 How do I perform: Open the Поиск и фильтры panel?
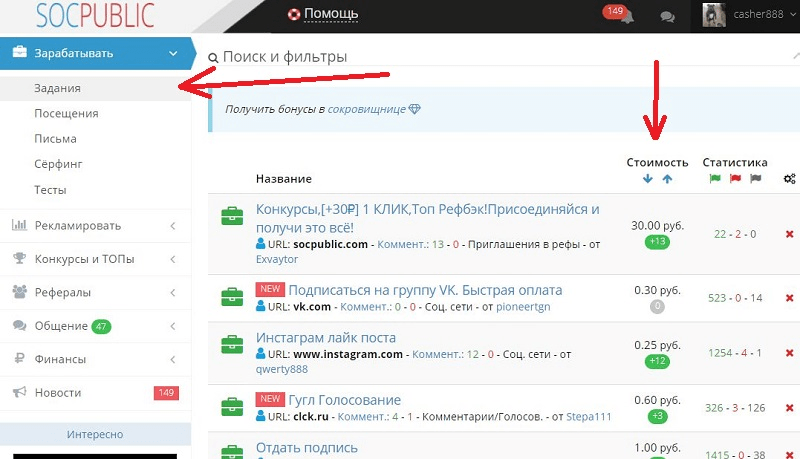pos(285,57)
